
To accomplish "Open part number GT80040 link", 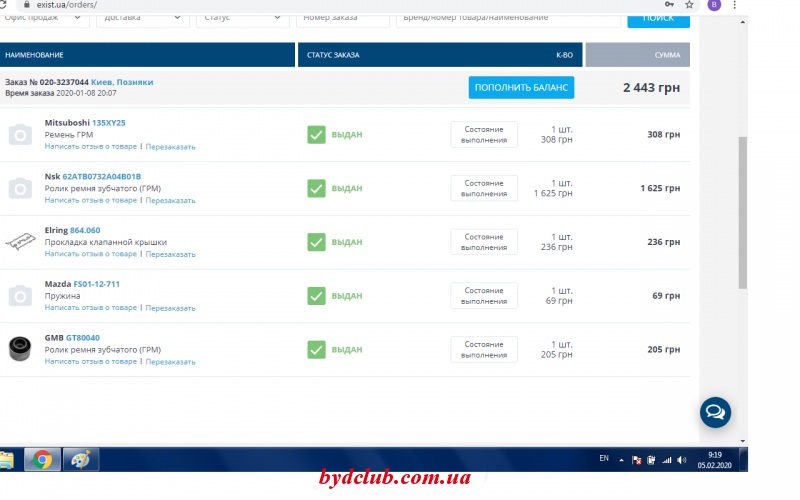I will tap(83, 338).
